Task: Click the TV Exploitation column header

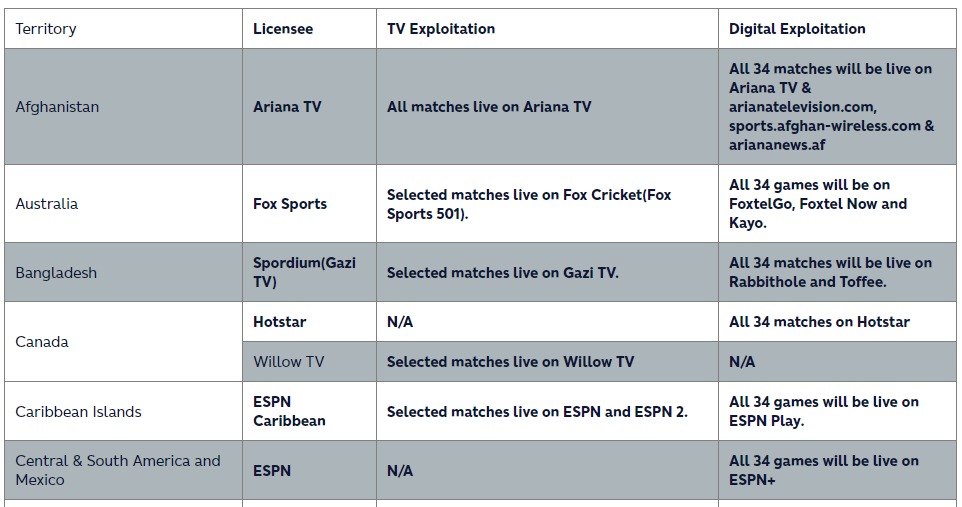Action: [x=441, y=29]
